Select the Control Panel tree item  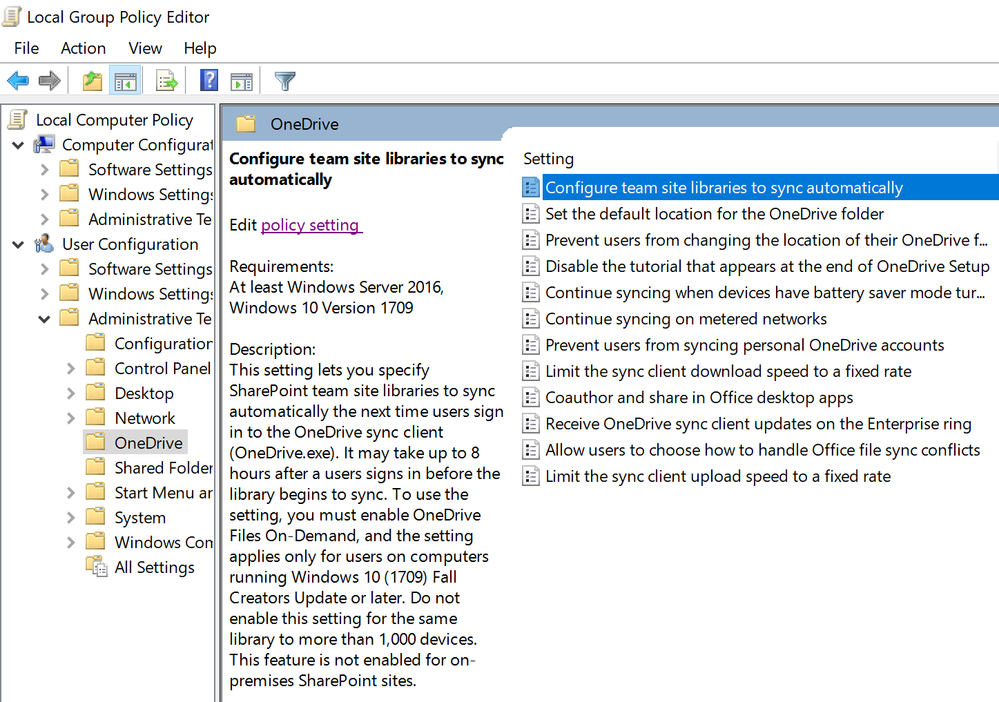coord(162,368)
